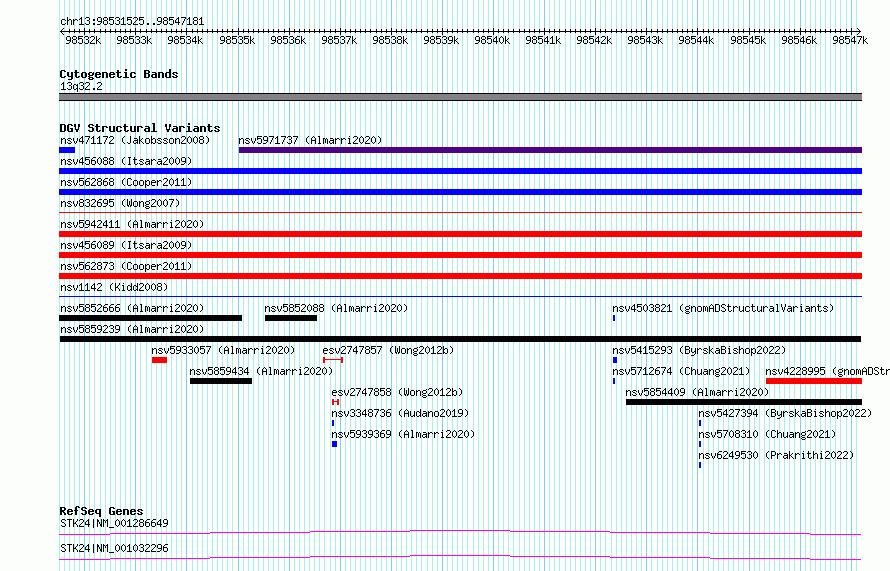Click nsv5859239 (Almarri2020) label

pos(132,329)
